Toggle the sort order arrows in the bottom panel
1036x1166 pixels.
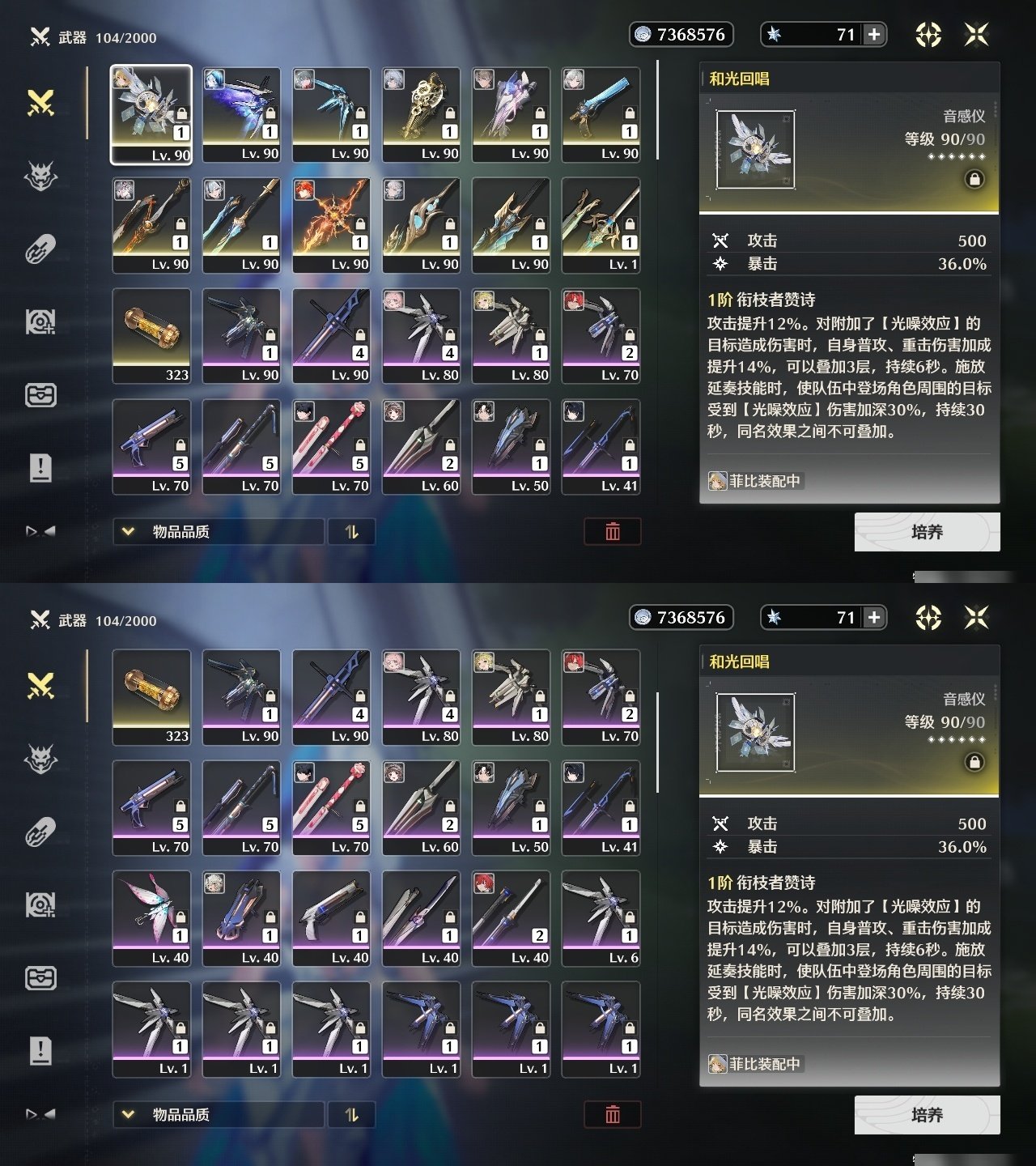[x=351, y=1114]
